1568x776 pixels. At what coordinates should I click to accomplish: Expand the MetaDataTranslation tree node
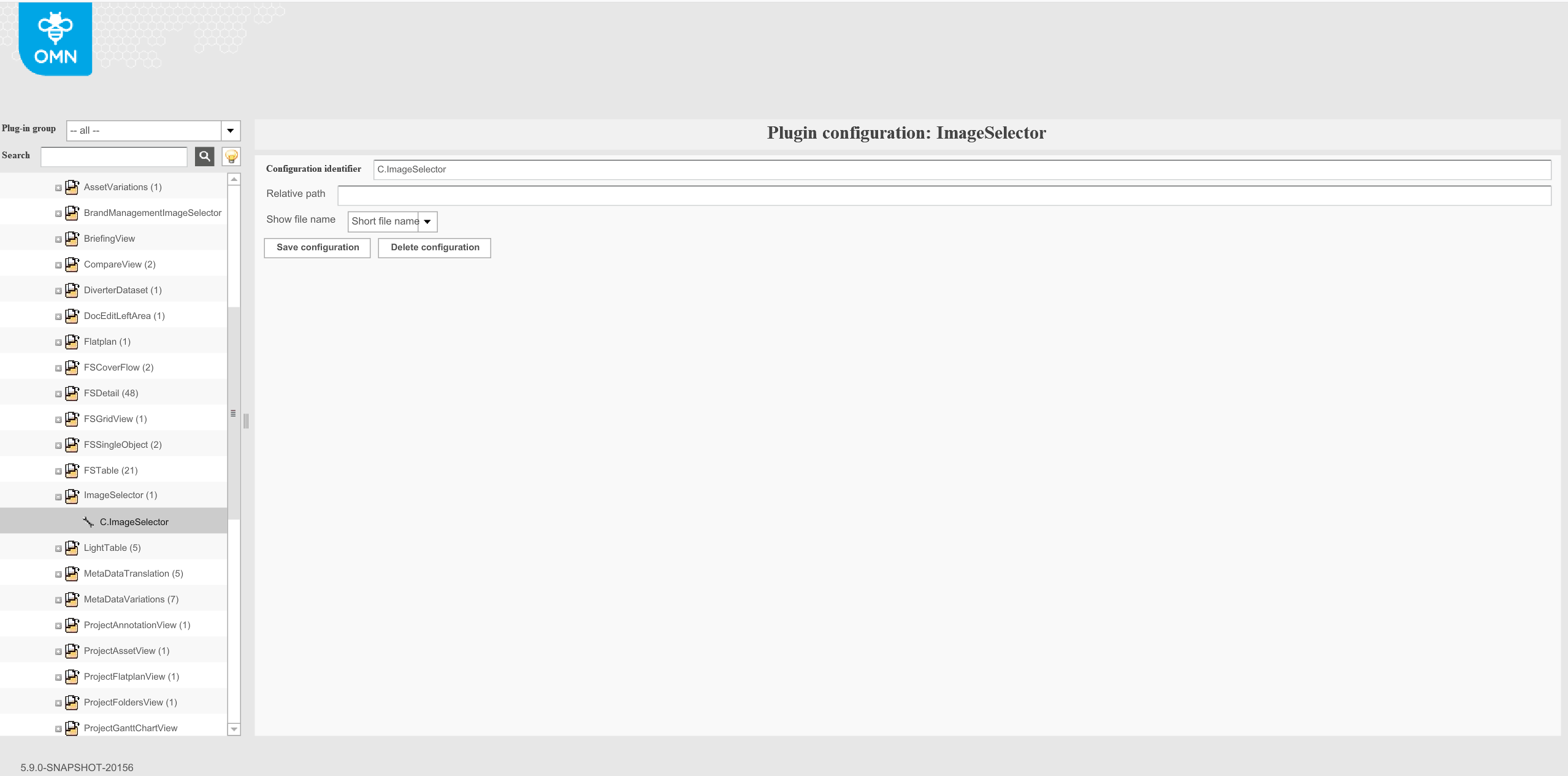(58, 574)
